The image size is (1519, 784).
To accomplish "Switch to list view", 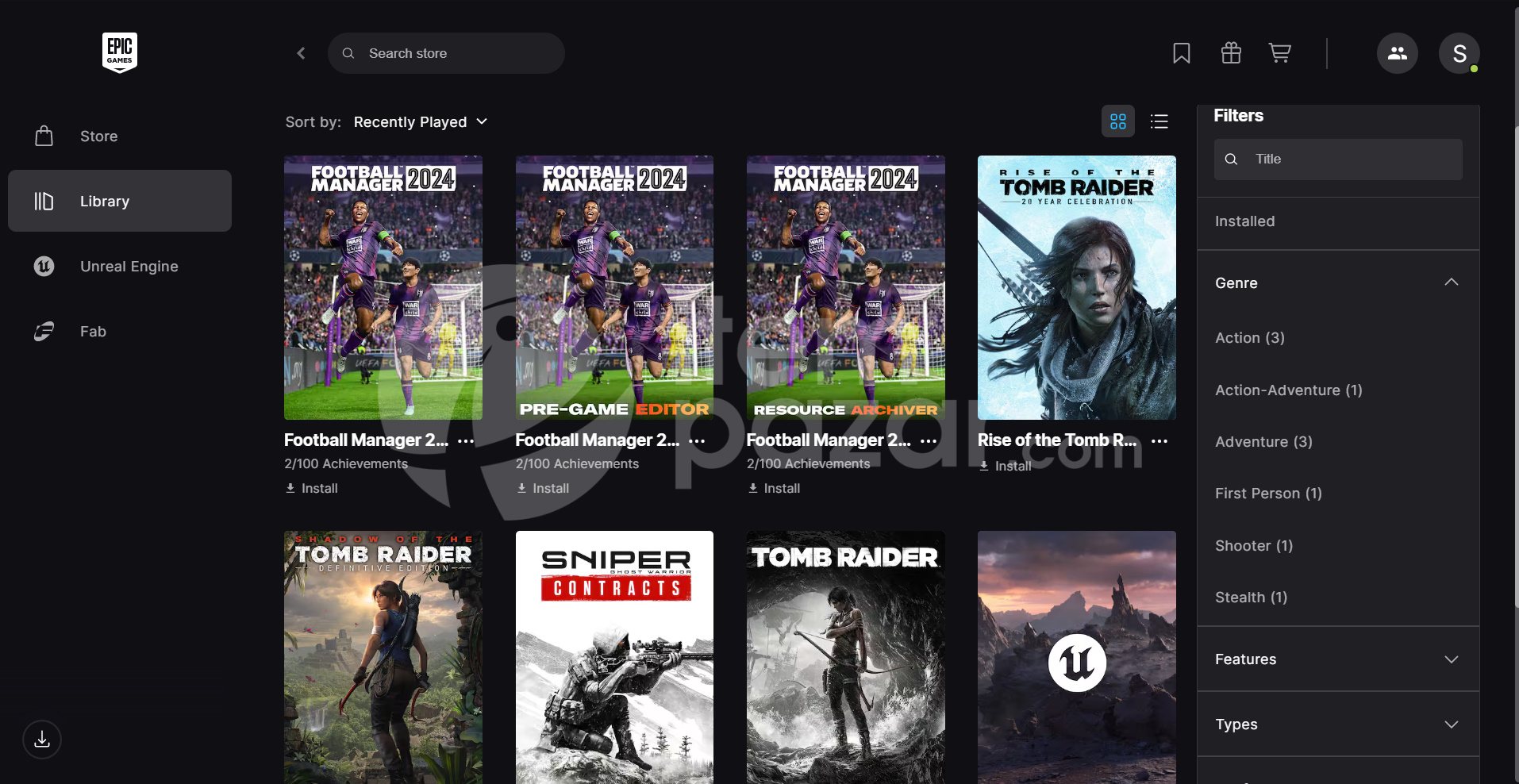I will pos(1159,121).
